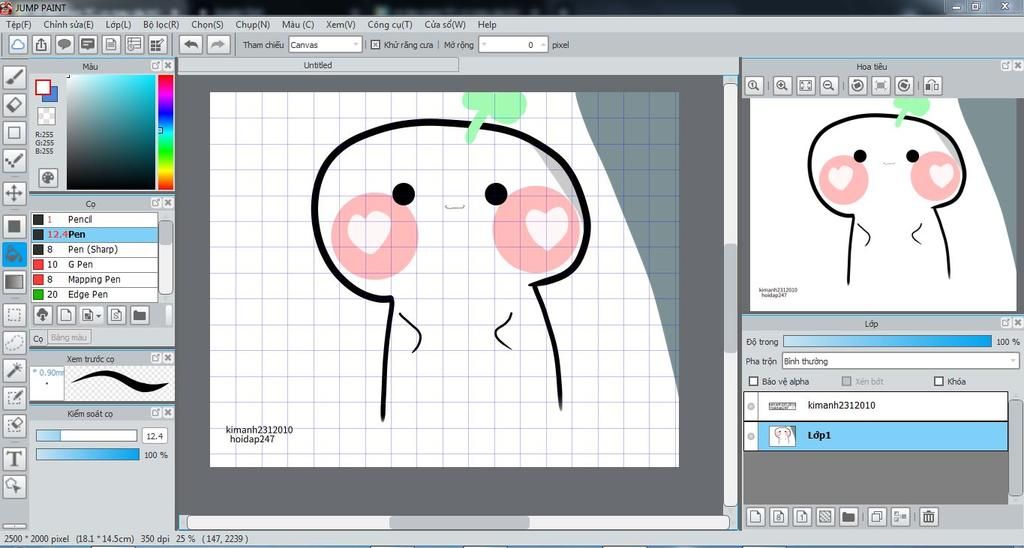The width and height of the screenshot is (1024, 548).
Task: Click the brush size slider at 12.4
Action: tap(86, 436)
